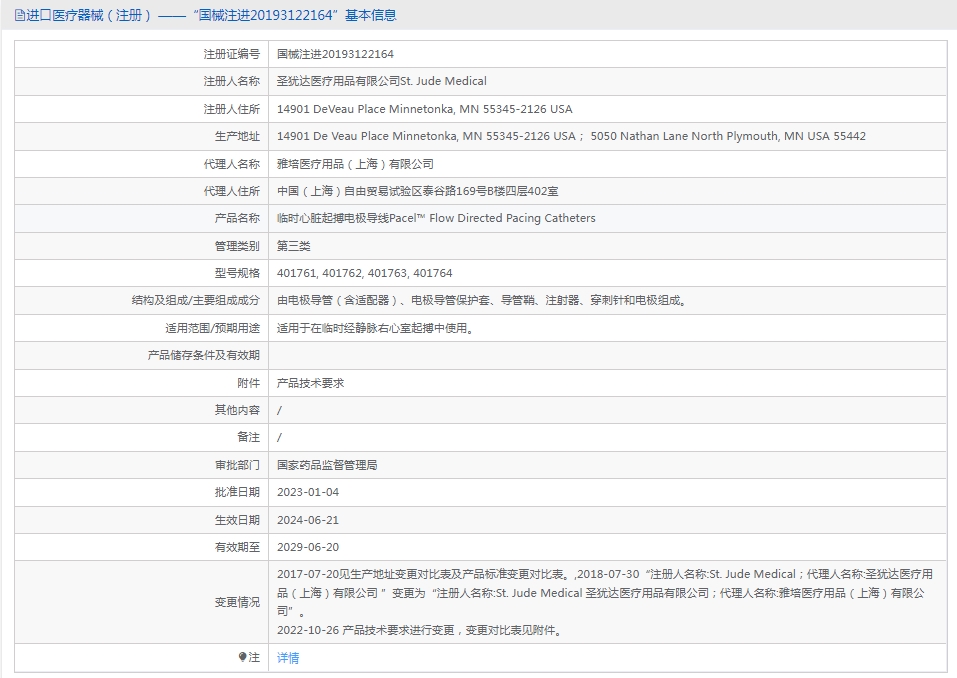This screenshot has width=957, height=678.
Task: Click the 批准日期 label
Action: point(237,492)
